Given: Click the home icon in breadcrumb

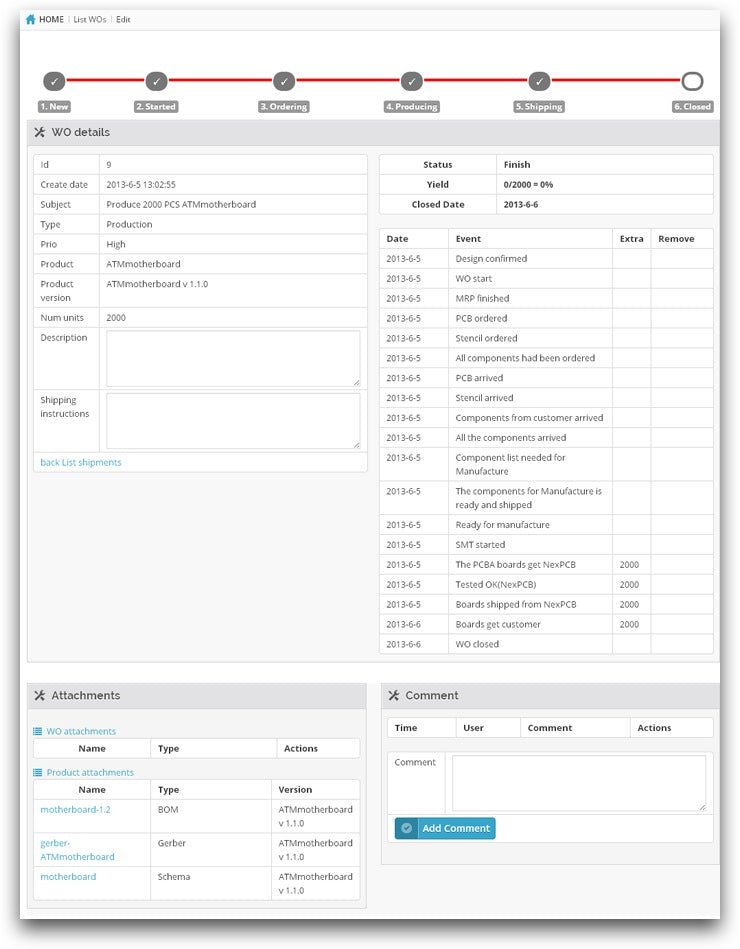Looking at the screenshot, I should coord(30,19).
